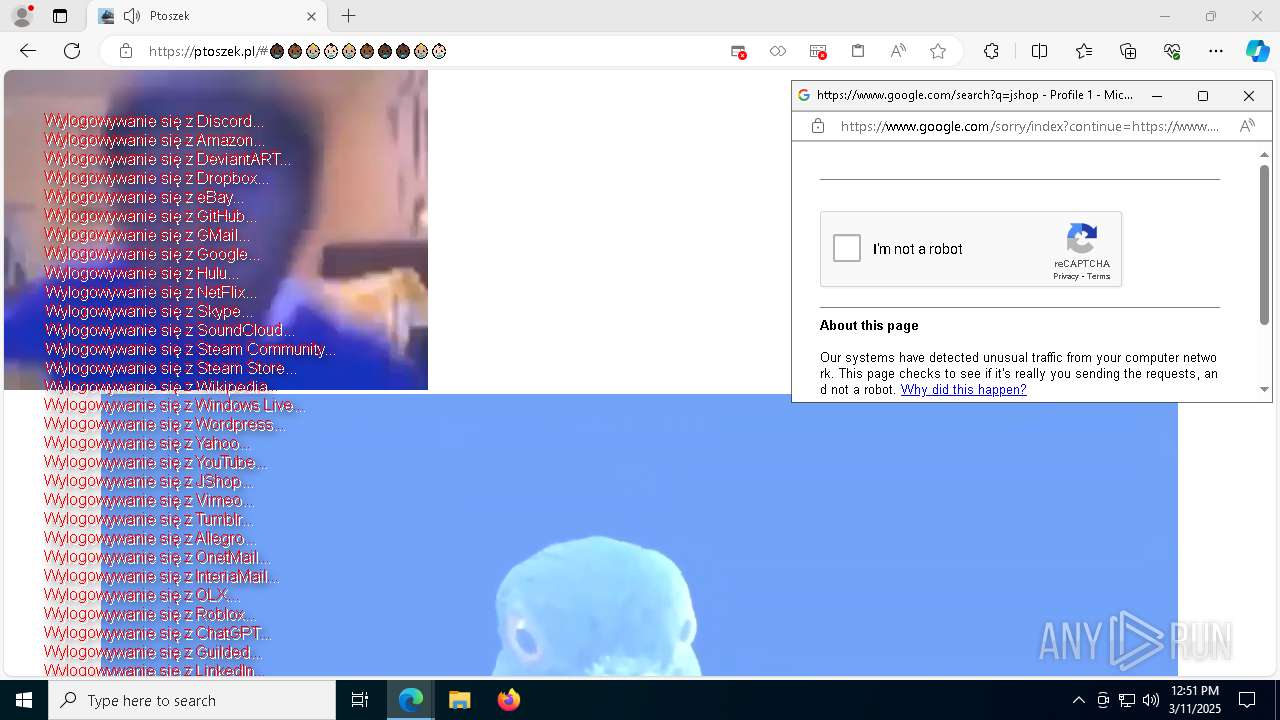
Task: Click the taskbar search box
Action: tap(192, 700)
